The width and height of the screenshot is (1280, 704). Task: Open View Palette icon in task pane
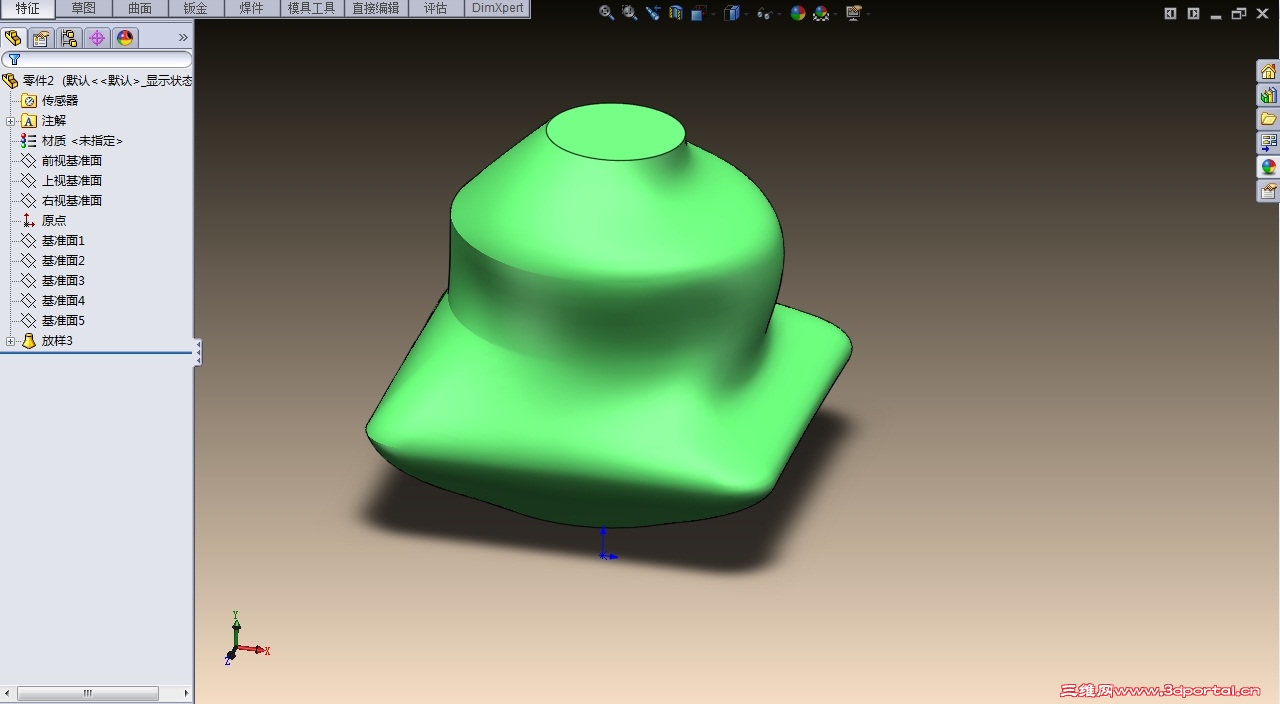[x=1268, y=143]
